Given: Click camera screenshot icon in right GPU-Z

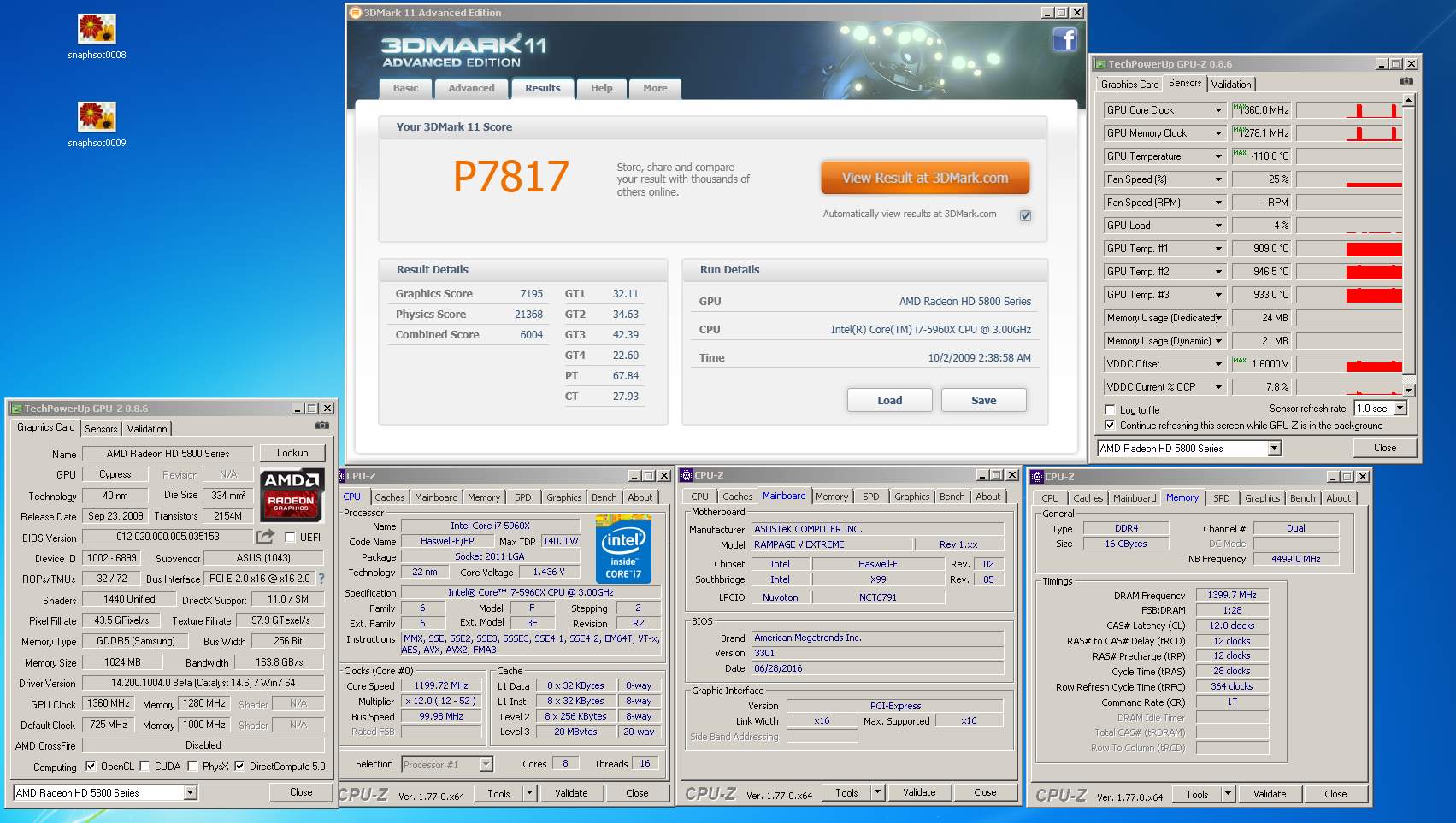Looking at the screenshot, I should 1406,80.
